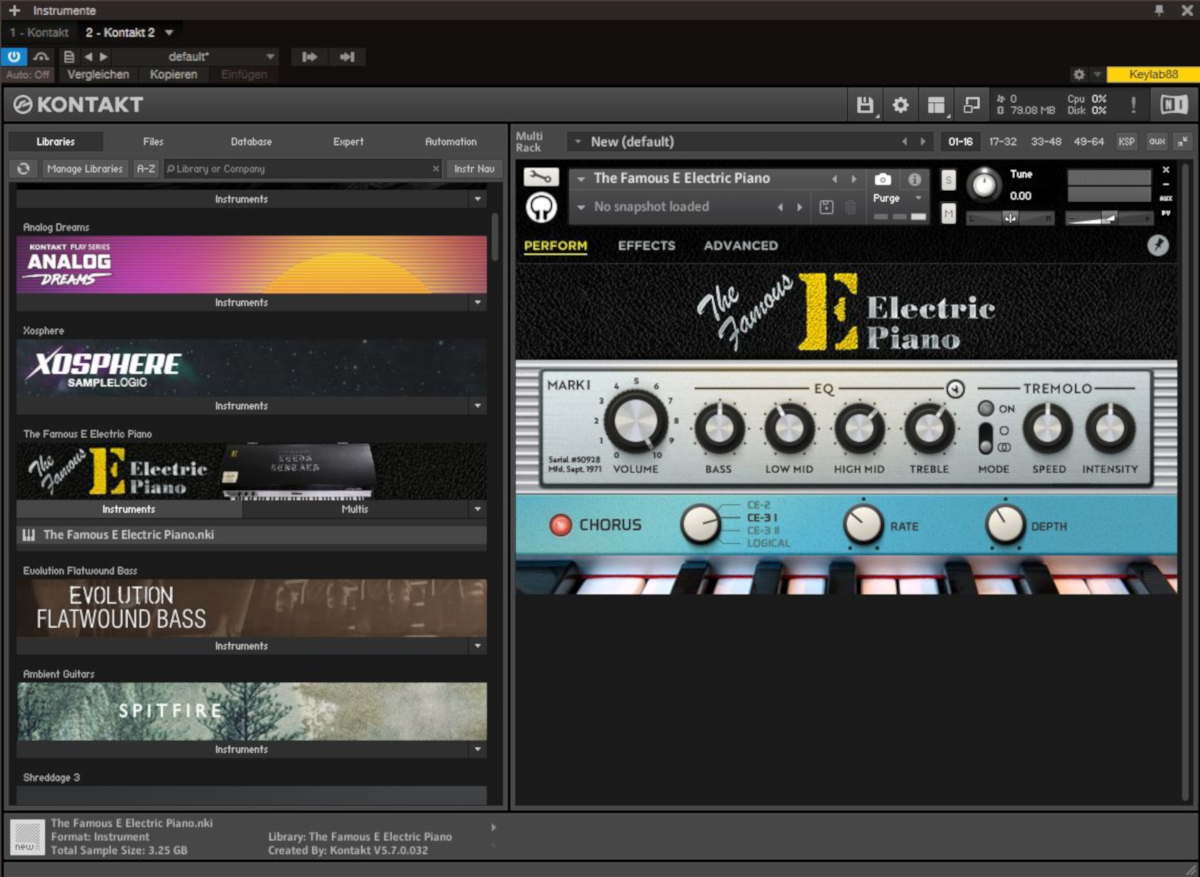
Task: Open the Kontakt 2 tab dropdown arrow
Action: (169, 32)
